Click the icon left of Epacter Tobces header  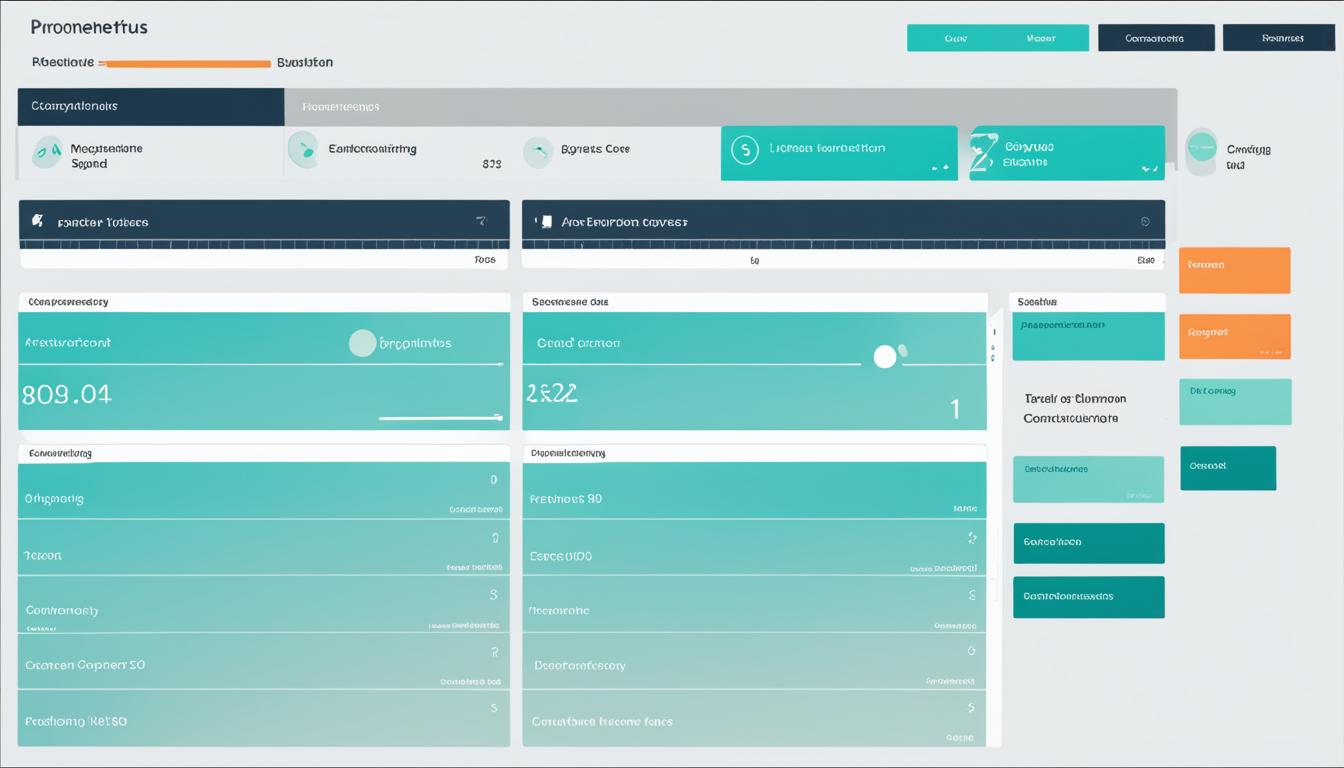[38, 221]
